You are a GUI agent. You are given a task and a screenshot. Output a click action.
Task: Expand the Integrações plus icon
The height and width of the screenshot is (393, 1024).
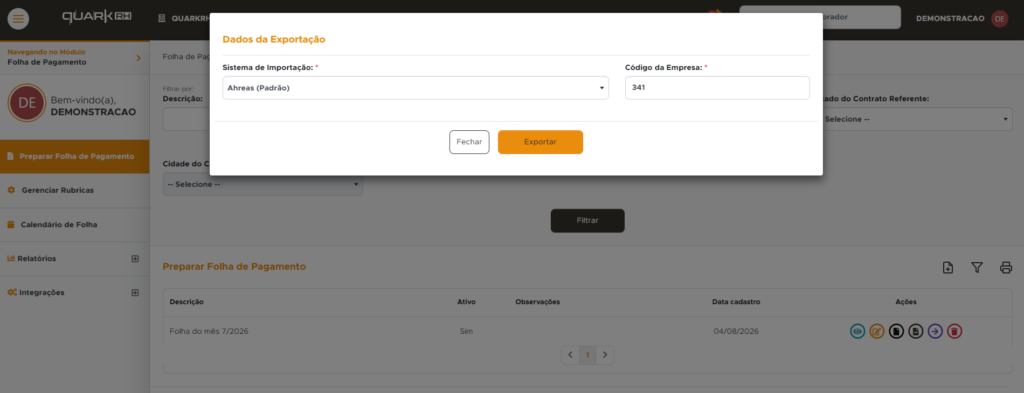click(x=135, y=292)
